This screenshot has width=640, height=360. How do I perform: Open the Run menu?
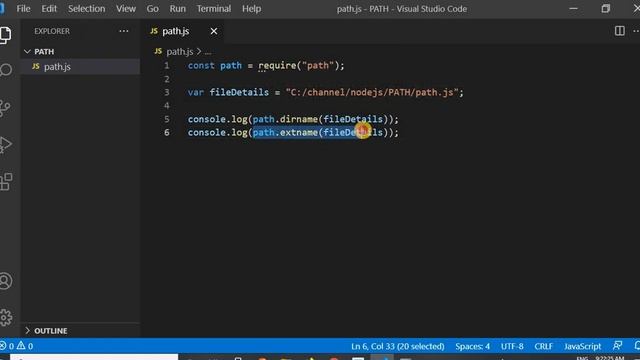coord(178,9)
